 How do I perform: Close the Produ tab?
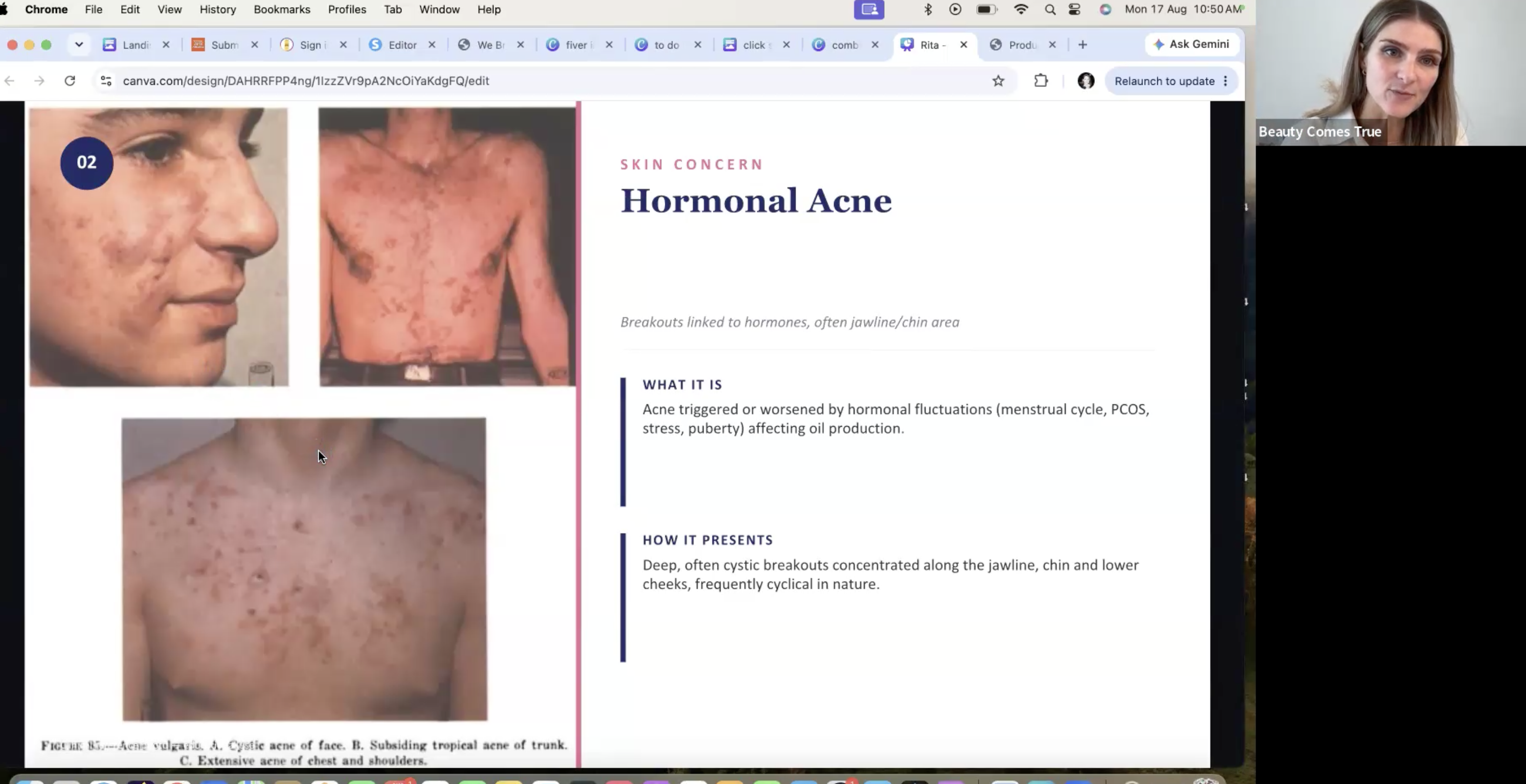point(1052,45)
